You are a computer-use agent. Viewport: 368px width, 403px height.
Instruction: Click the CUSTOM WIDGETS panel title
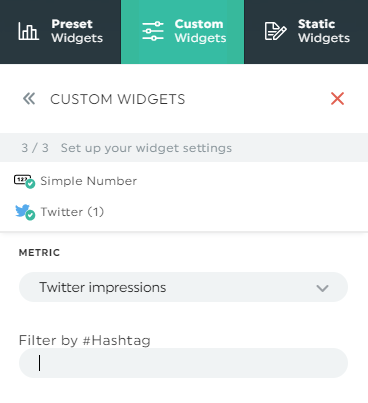[x=117, y=99]
